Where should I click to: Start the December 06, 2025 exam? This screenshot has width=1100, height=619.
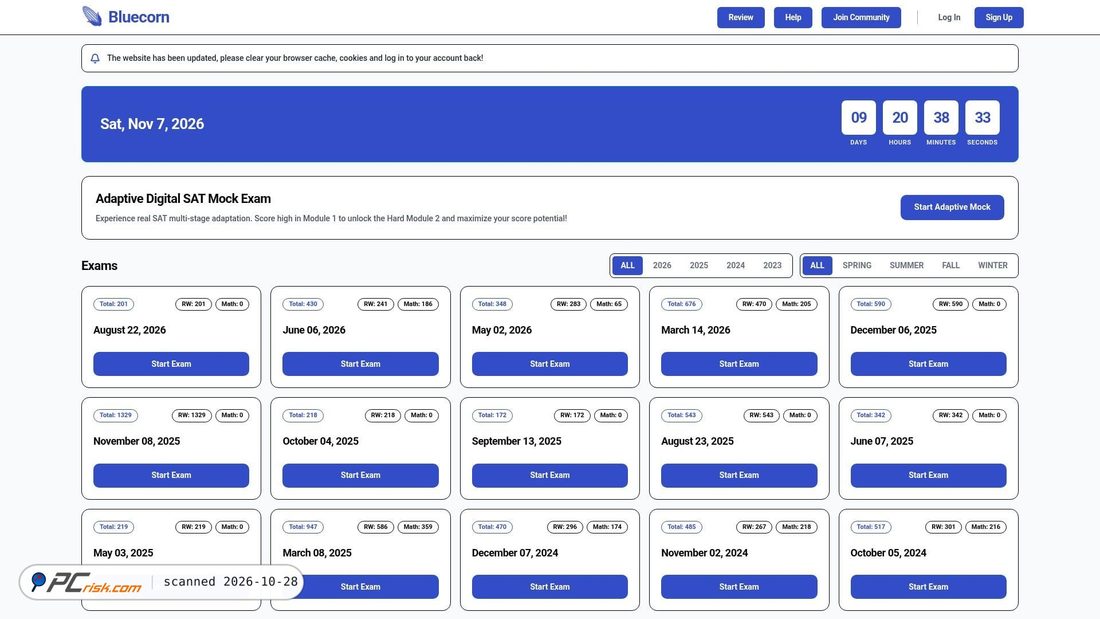928,364
